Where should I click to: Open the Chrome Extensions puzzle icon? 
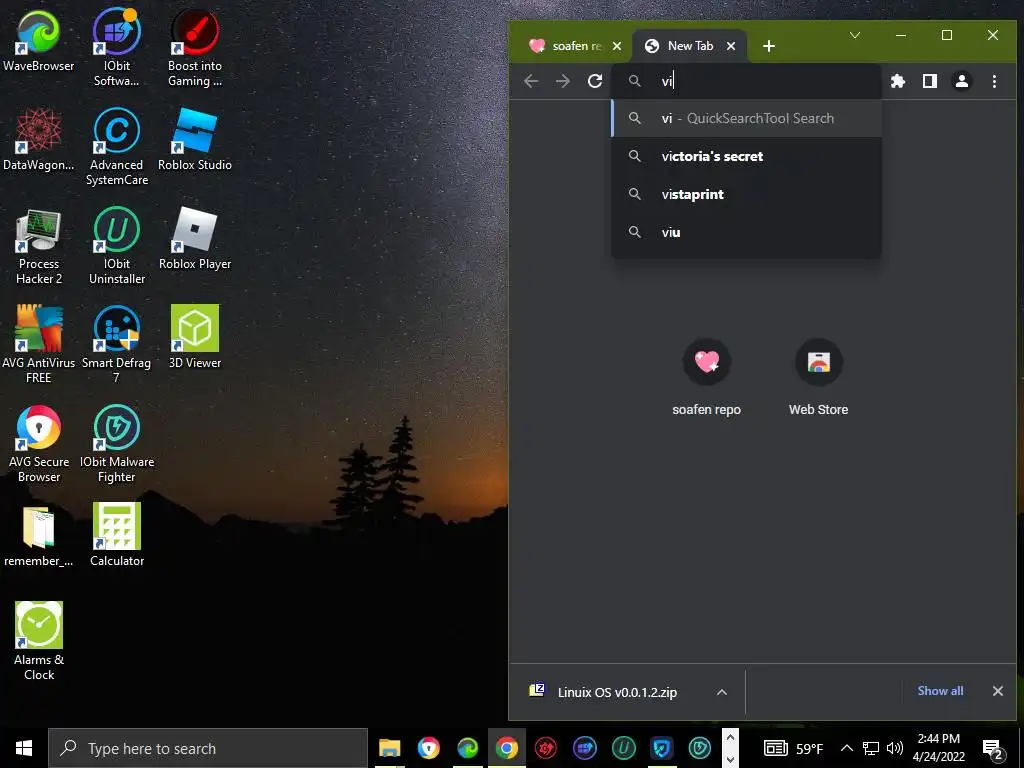pyautogui.click(x=898, y=81)
